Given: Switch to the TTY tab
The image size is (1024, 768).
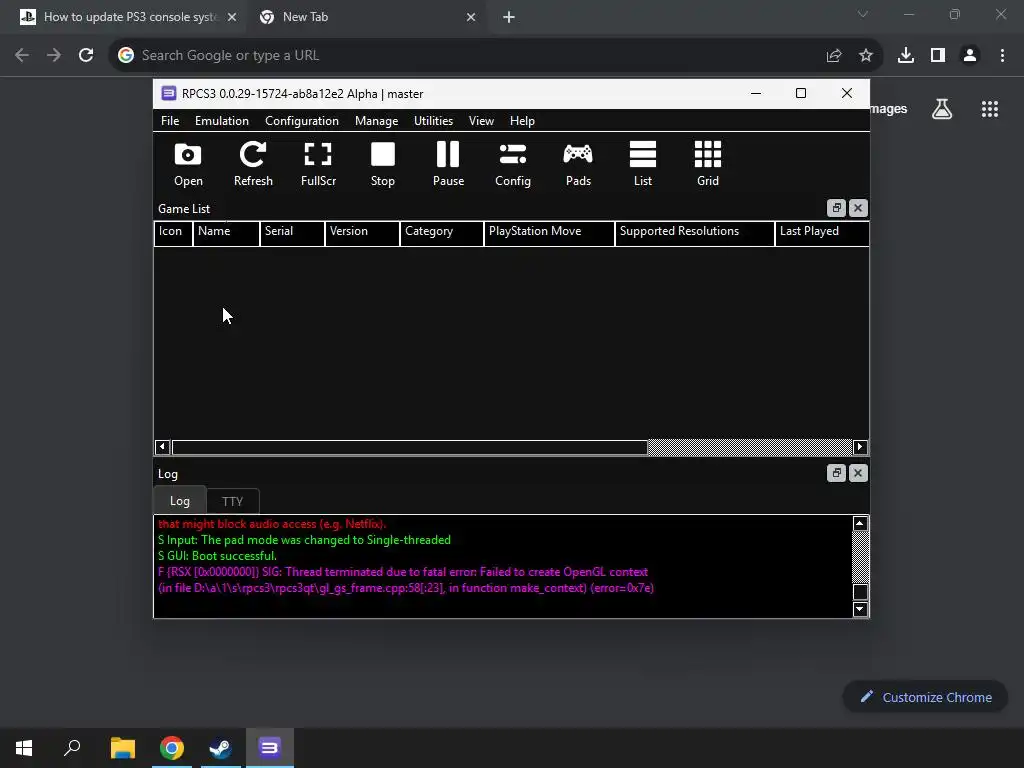Looking at the screenshot, I should pyautogui.click(x=232, y=502).
